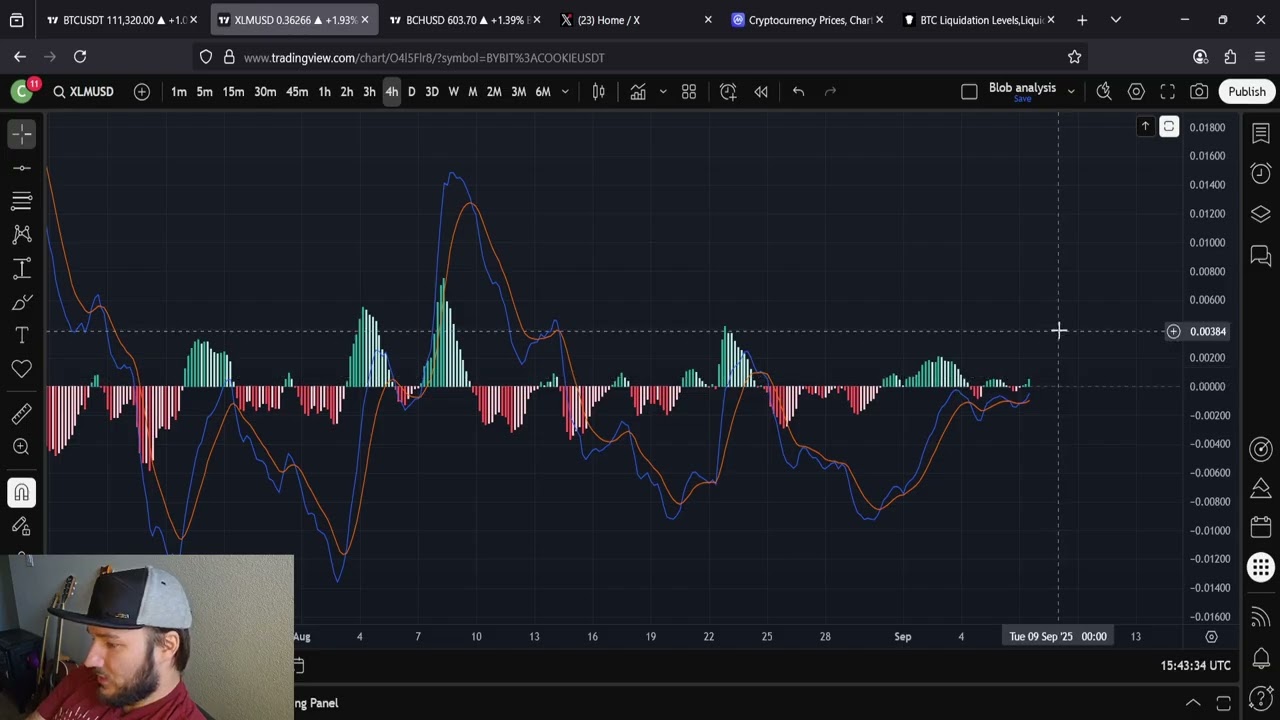The image size is (1280, 720).
Task: Select the D daily timeframe
Action: click(411, 92)
